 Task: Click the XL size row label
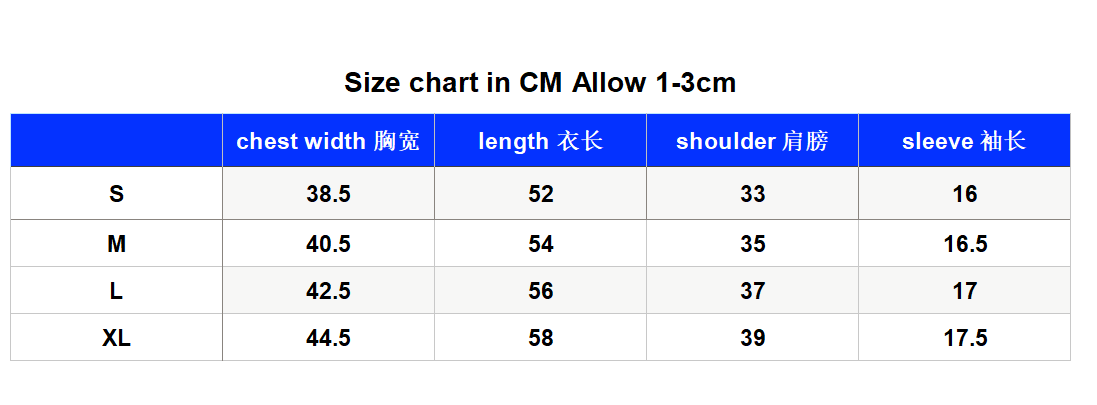(116, 338)
